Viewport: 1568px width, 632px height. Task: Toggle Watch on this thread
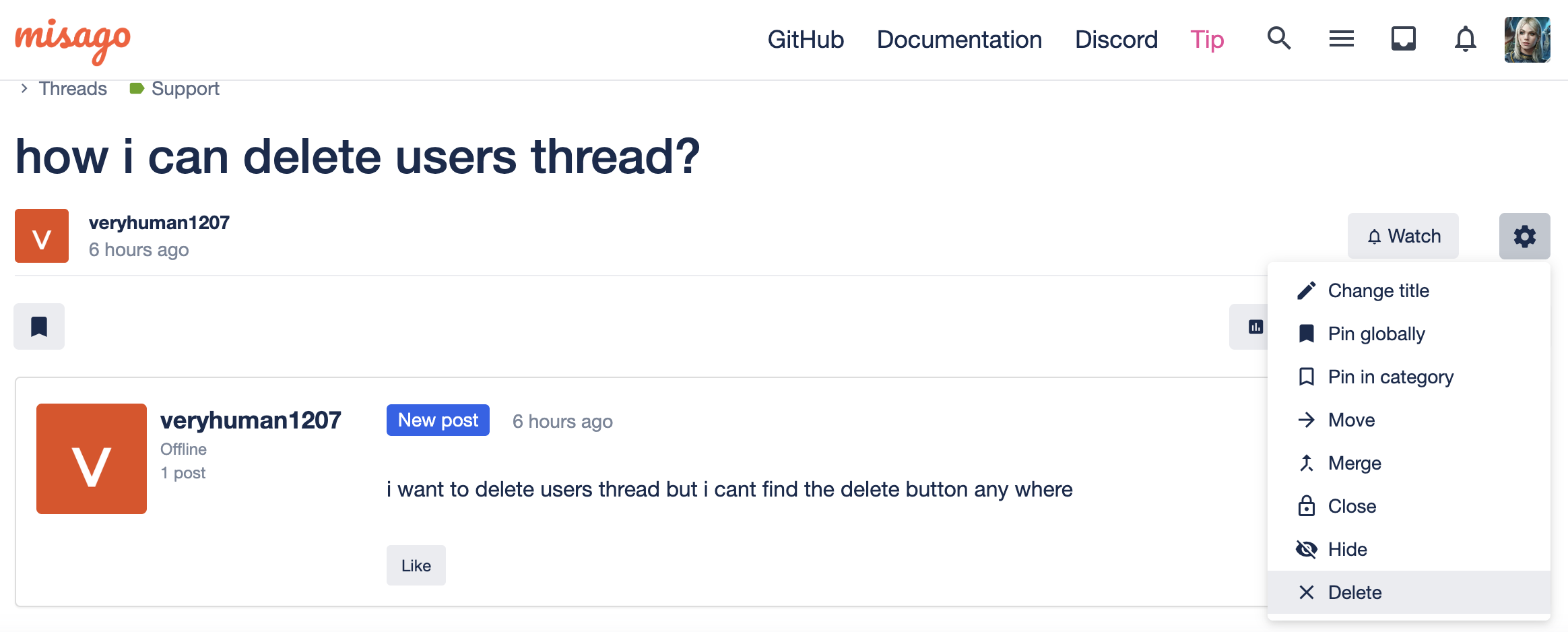tap(1403, 236)
